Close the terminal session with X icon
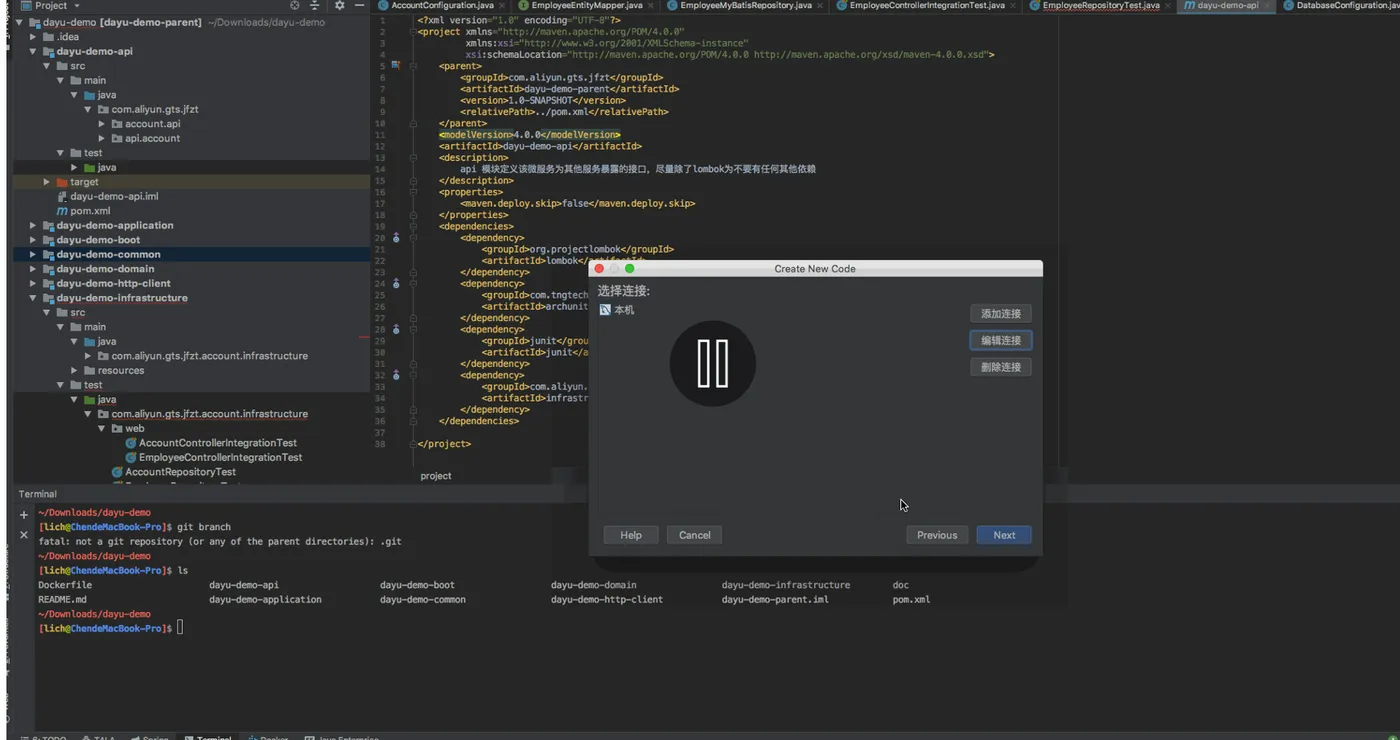The image size is (1400, 740). (24, 535)
